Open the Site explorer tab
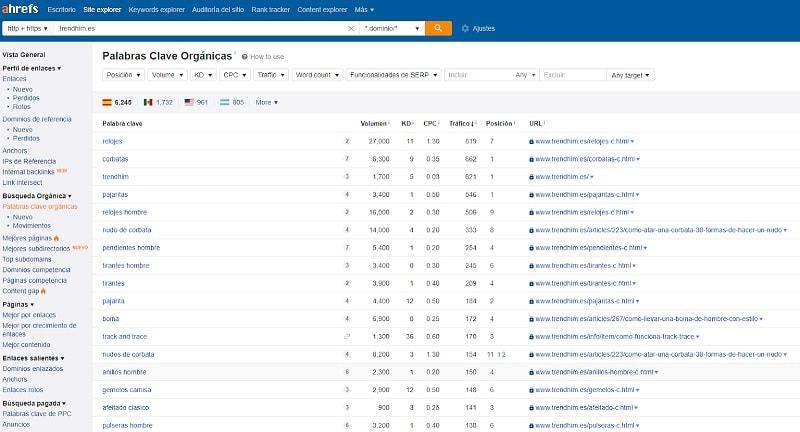The height and width of the screenshot is (432, 800). click(102, 10)
